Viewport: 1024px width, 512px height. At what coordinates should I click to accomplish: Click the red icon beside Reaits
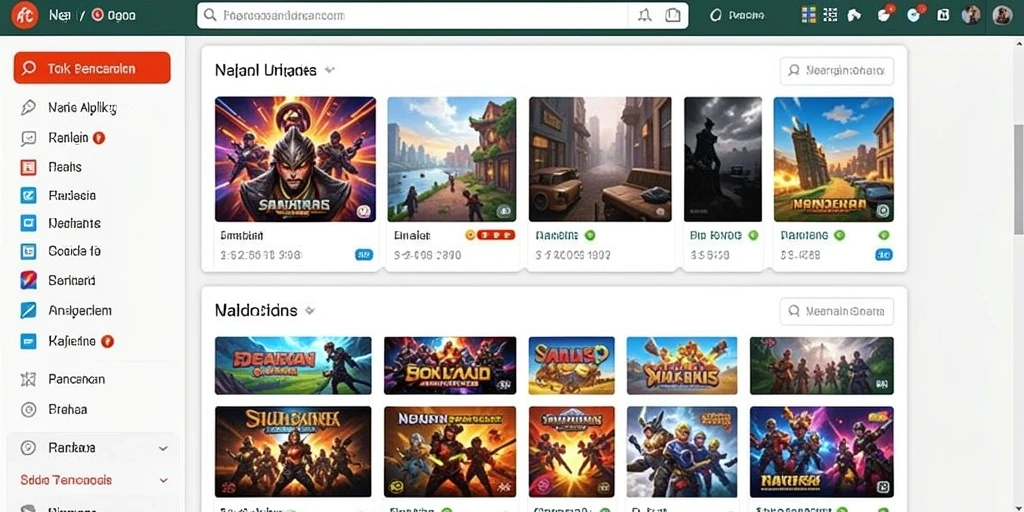pos(28,167)
